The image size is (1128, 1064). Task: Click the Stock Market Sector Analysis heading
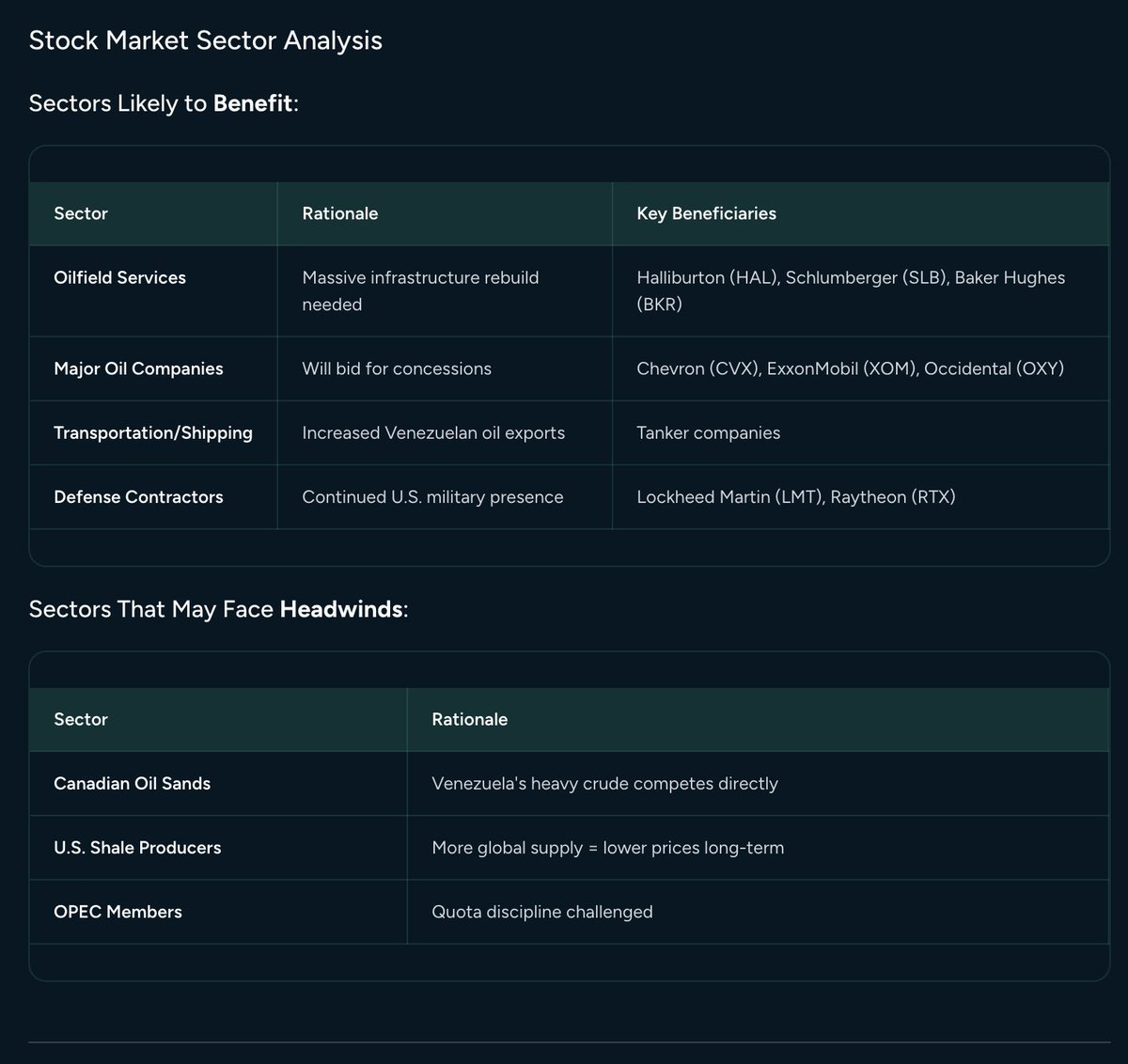(205, 40)
